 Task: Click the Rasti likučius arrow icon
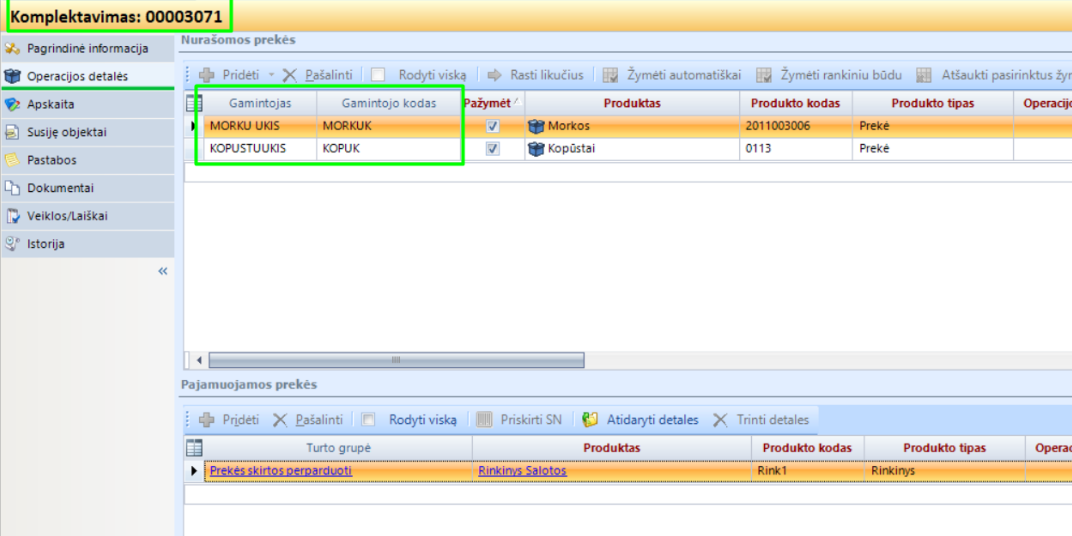tap(494, 75)
